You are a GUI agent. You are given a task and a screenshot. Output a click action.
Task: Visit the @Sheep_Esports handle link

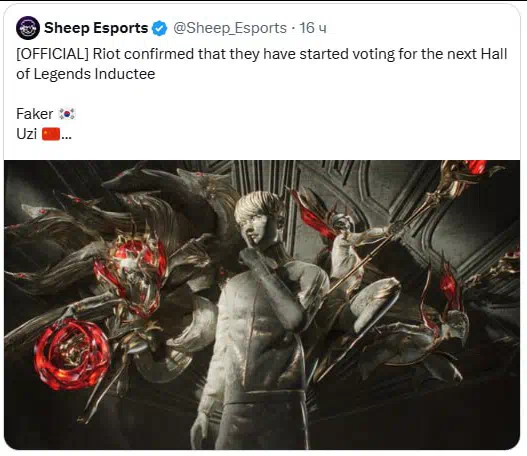tap(230, 28)
